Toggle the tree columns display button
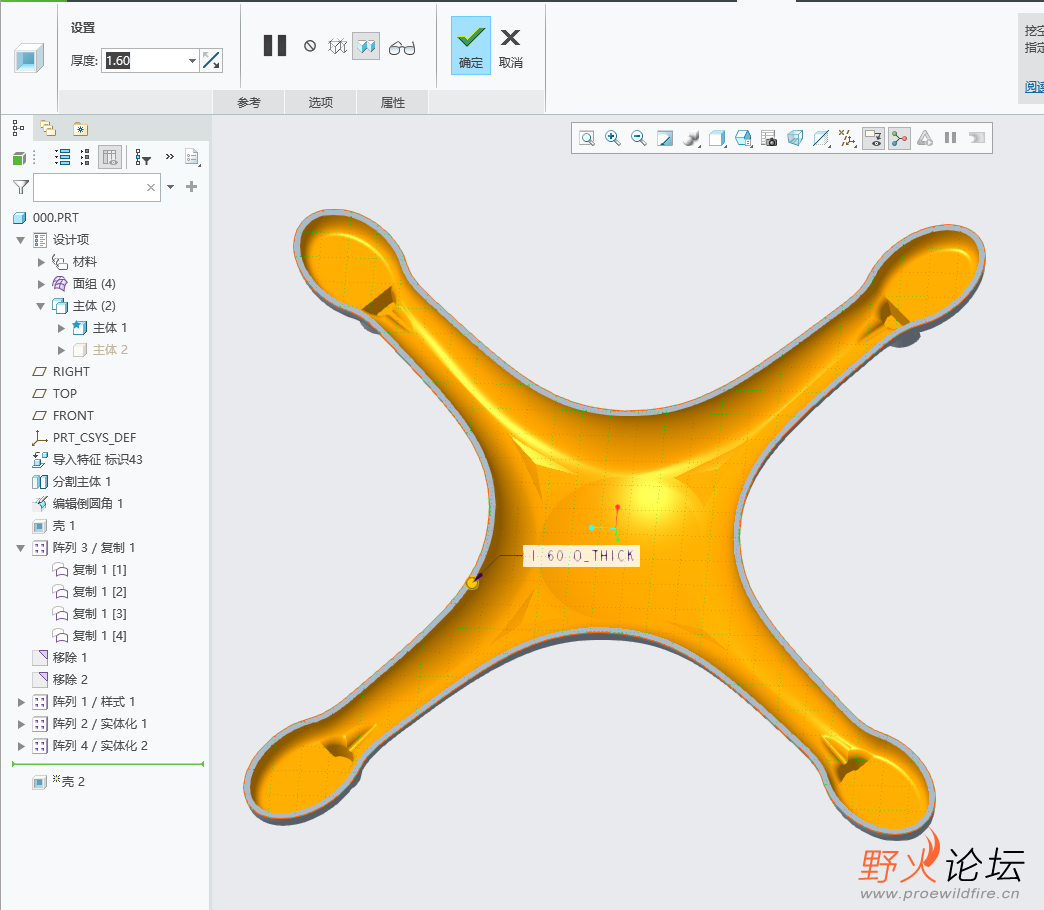1044x910 pixels. [x=110, y=157]
